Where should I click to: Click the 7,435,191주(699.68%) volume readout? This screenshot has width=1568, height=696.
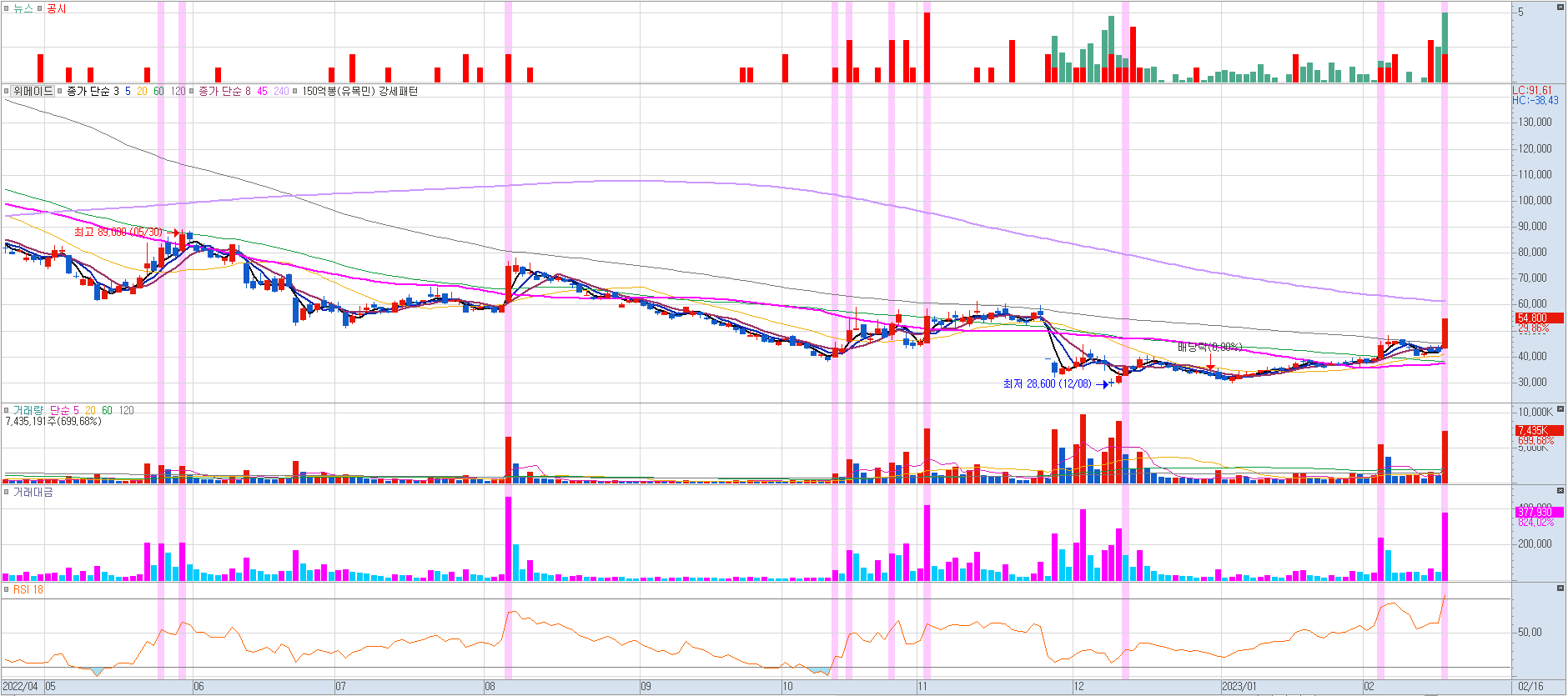53,421
